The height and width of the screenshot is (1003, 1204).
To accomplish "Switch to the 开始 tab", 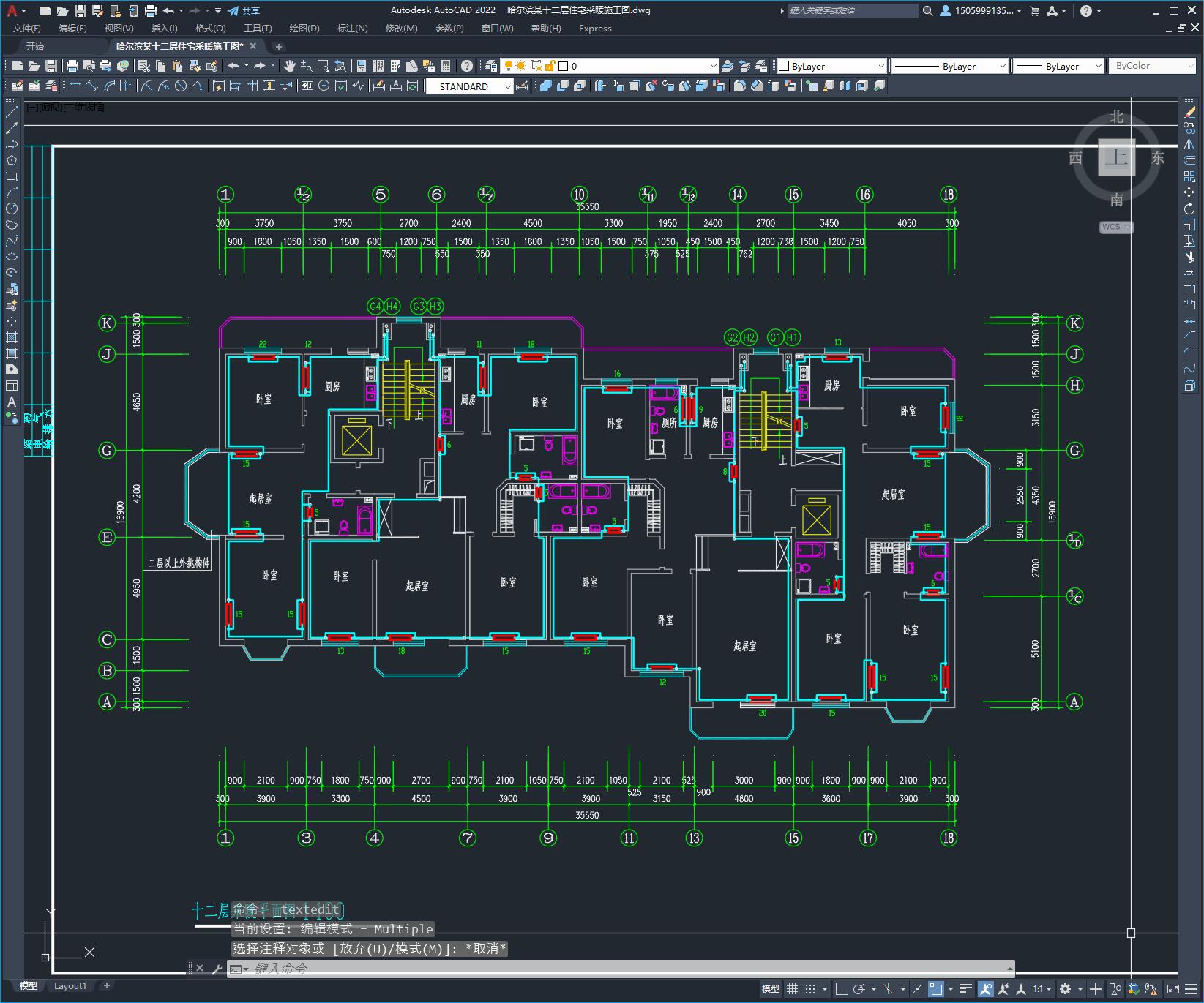I will pyautogui.click(x=35, y=46).
